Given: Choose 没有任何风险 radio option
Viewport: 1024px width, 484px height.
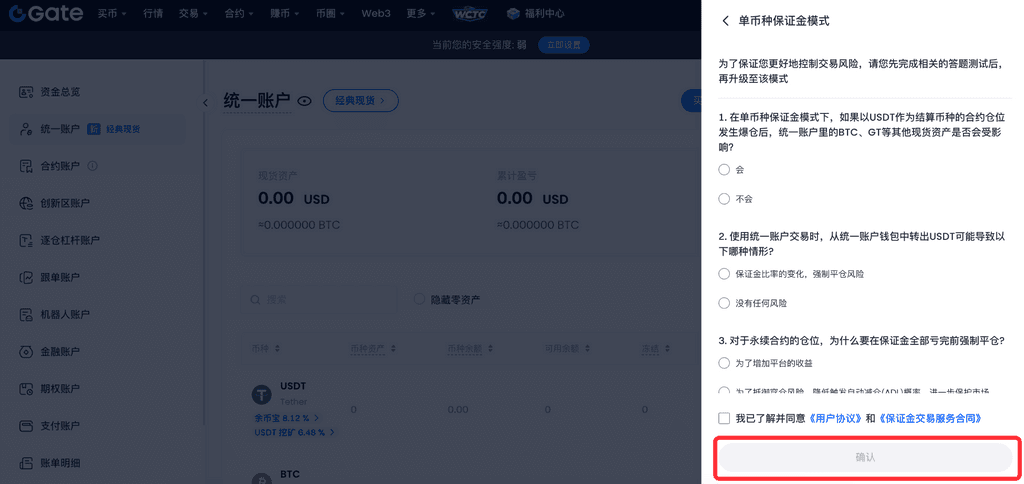Looking at the screenshot, I should pos(724,303).
